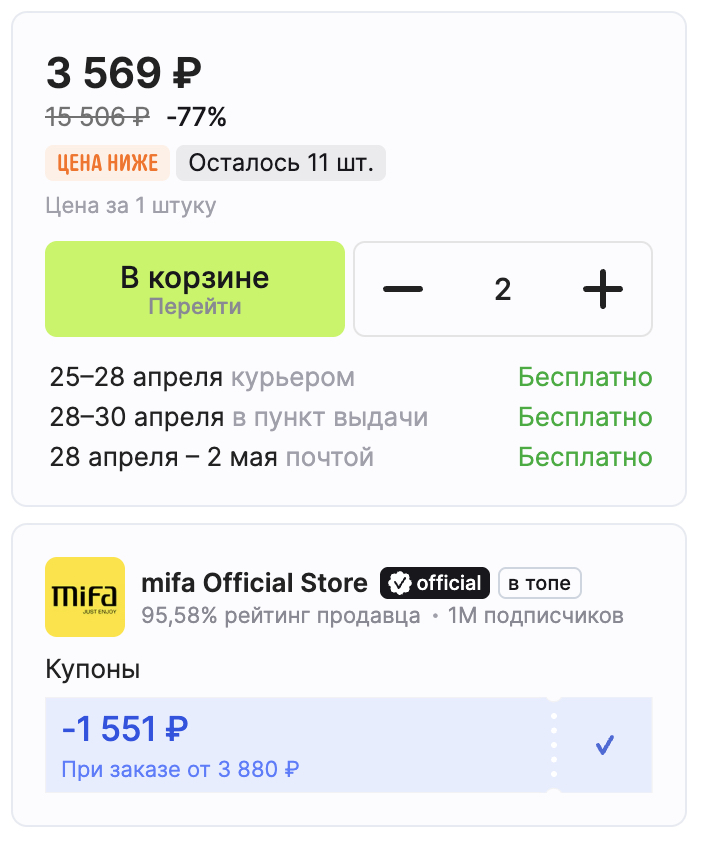Screen dimensions: 702x847
Task: Click the current price 3 569 ₽
Action: [x=124, y=73]
